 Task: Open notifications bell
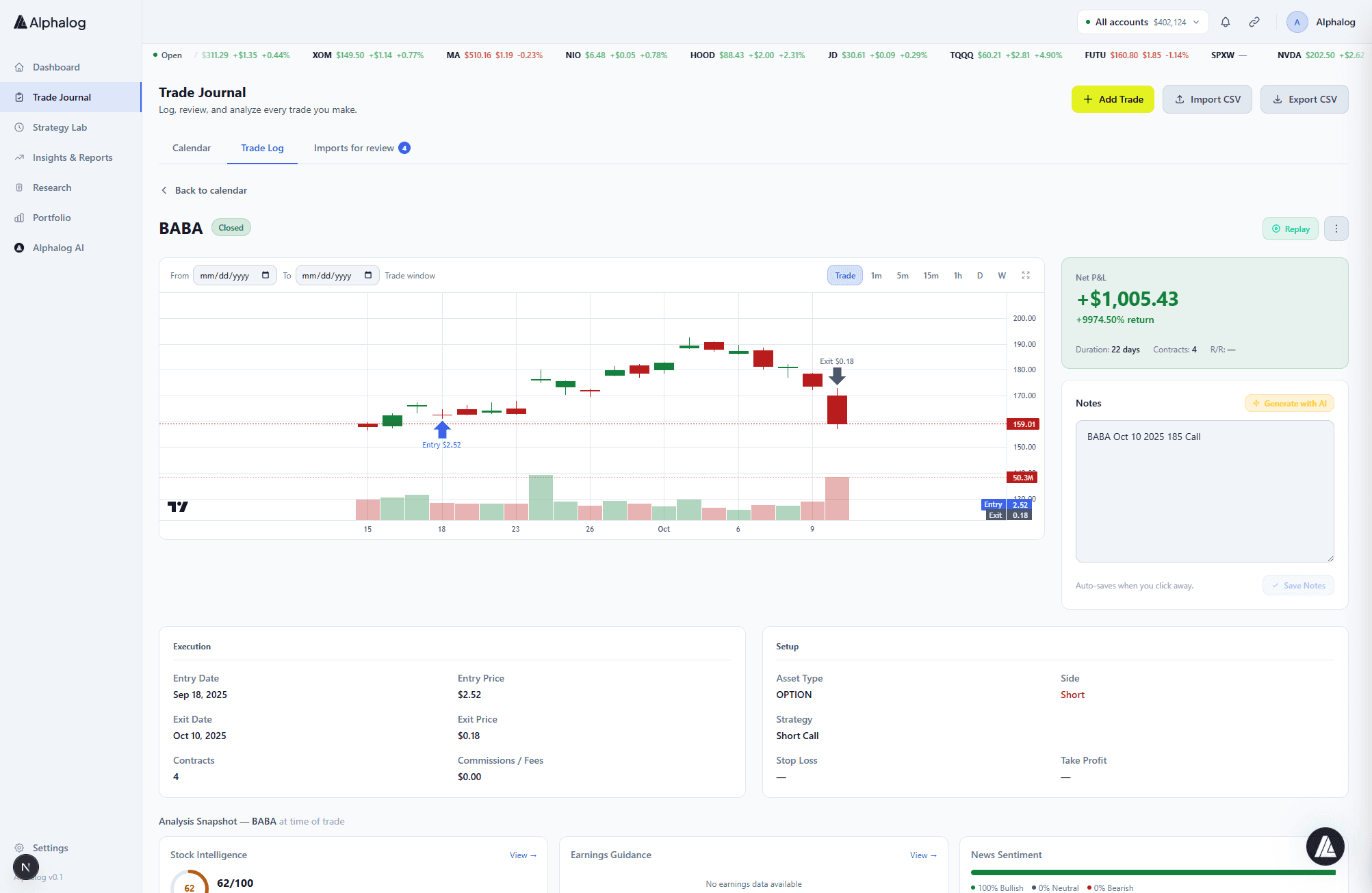1226,22
